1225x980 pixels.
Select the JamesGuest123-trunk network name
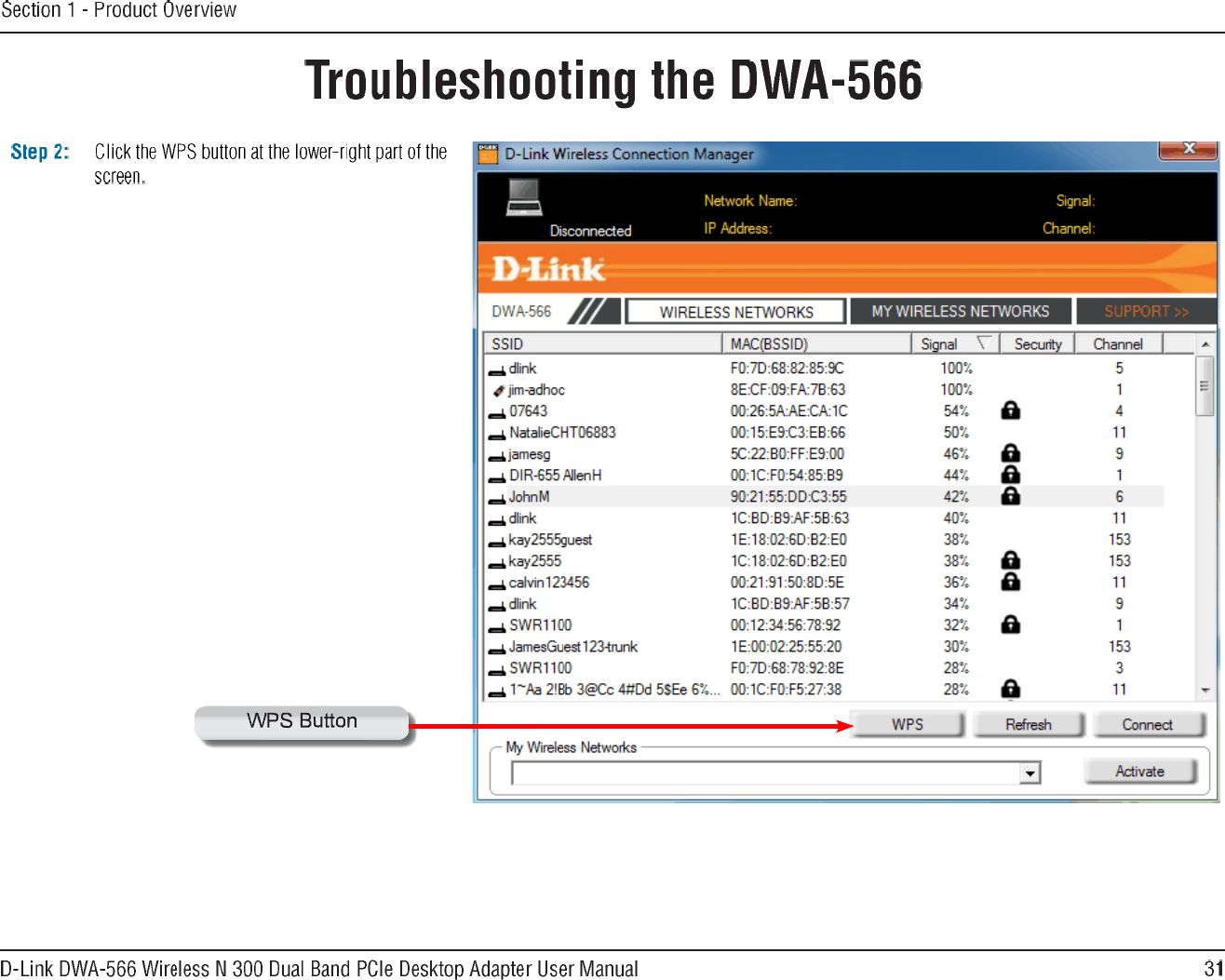coord(573,647)
